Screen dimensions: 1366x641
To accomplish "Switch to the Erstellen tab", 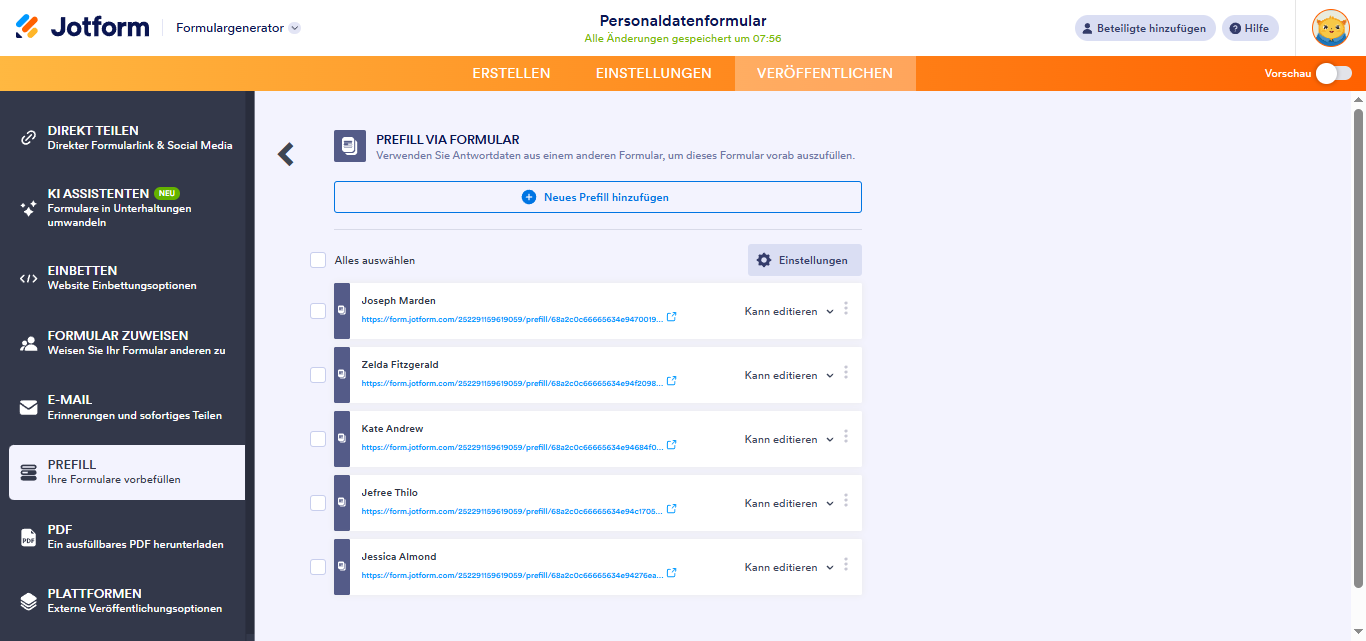I will pyautogui.click(x=511, y=73).
